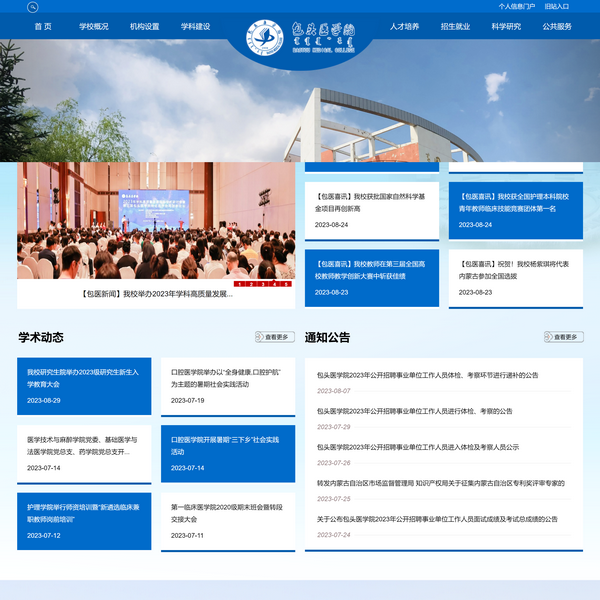600x600 pixels.
Task: Select 招生就业 in the top navigation
Action: 455,27
